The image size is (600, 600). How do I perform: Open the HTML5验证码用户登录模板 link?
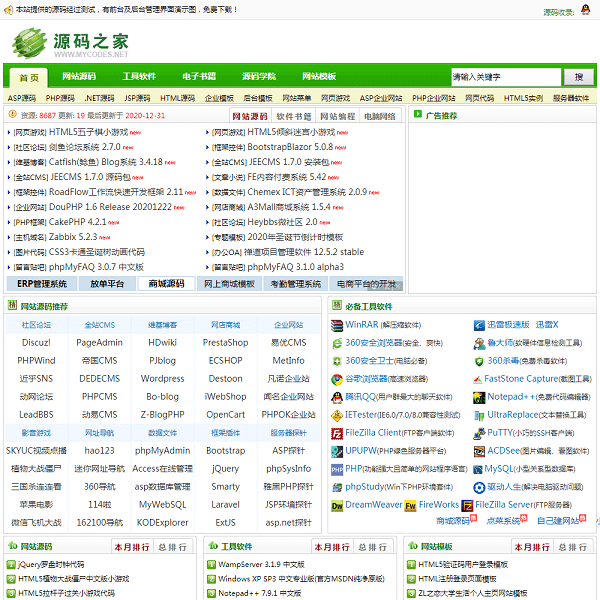point(463,565)
